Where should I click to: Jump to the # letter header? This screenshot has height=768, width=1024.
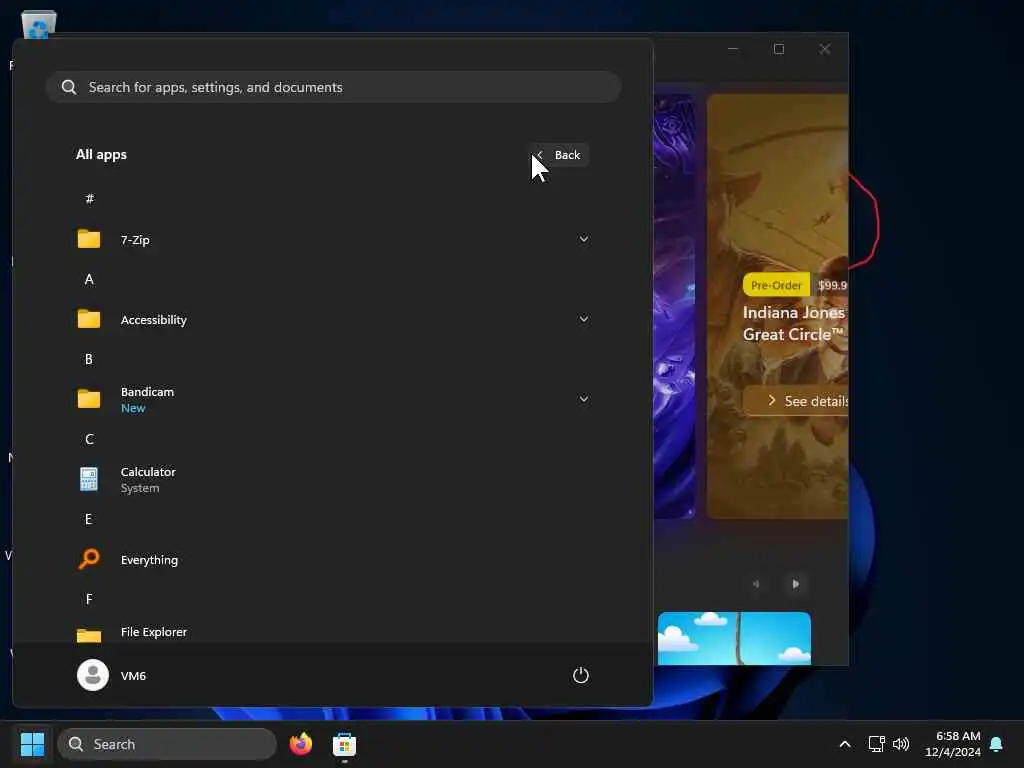pos(89,199)
